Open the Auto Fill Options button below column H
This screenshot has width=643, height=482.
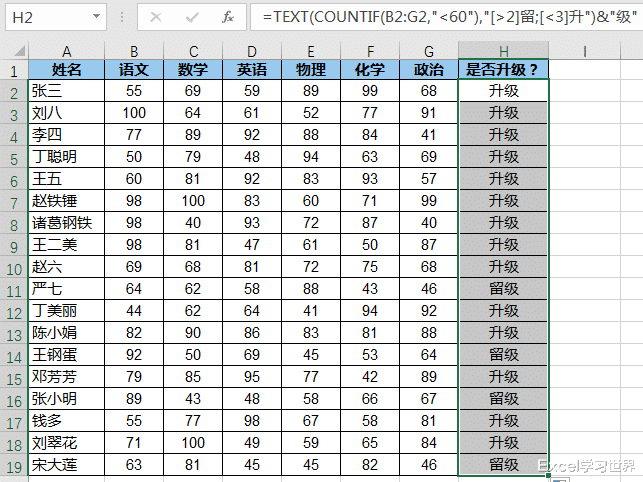560,479
